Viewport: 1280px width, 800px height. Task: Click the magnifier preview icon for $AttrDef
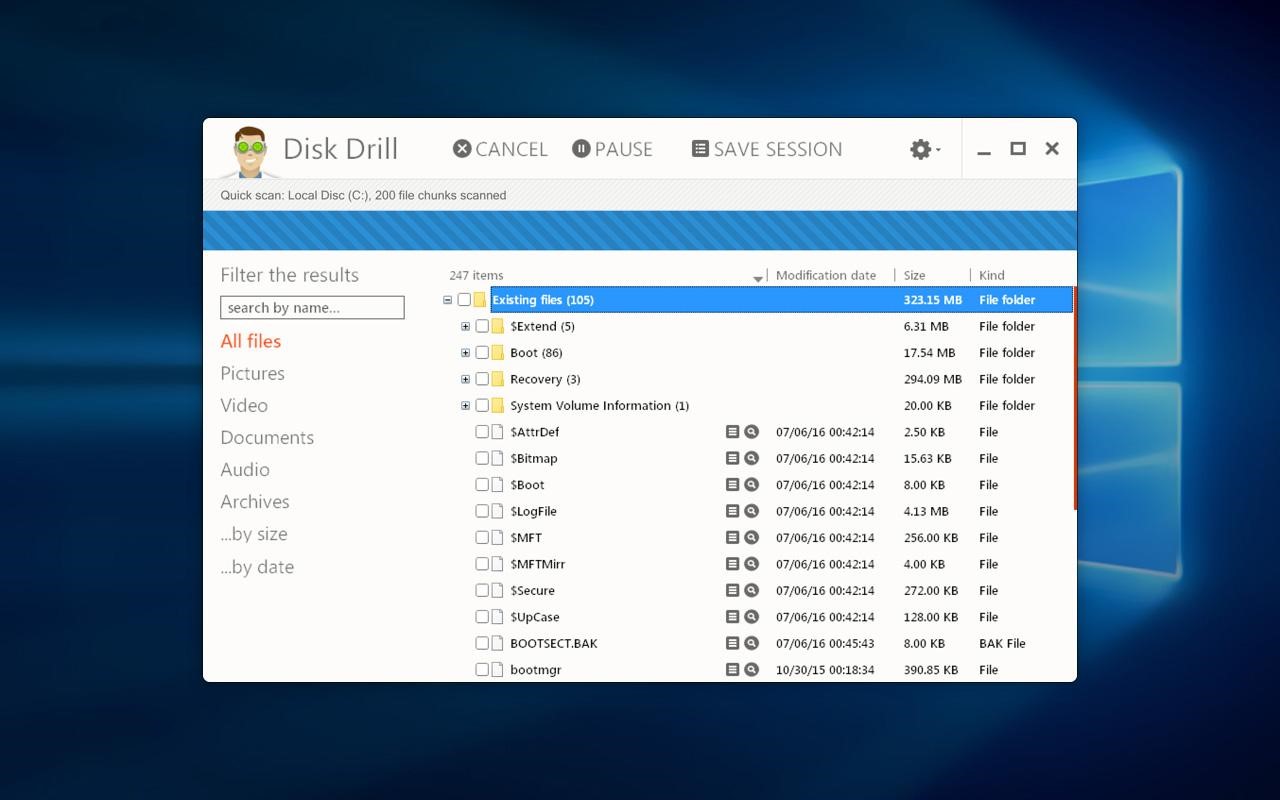click(751, 432)
